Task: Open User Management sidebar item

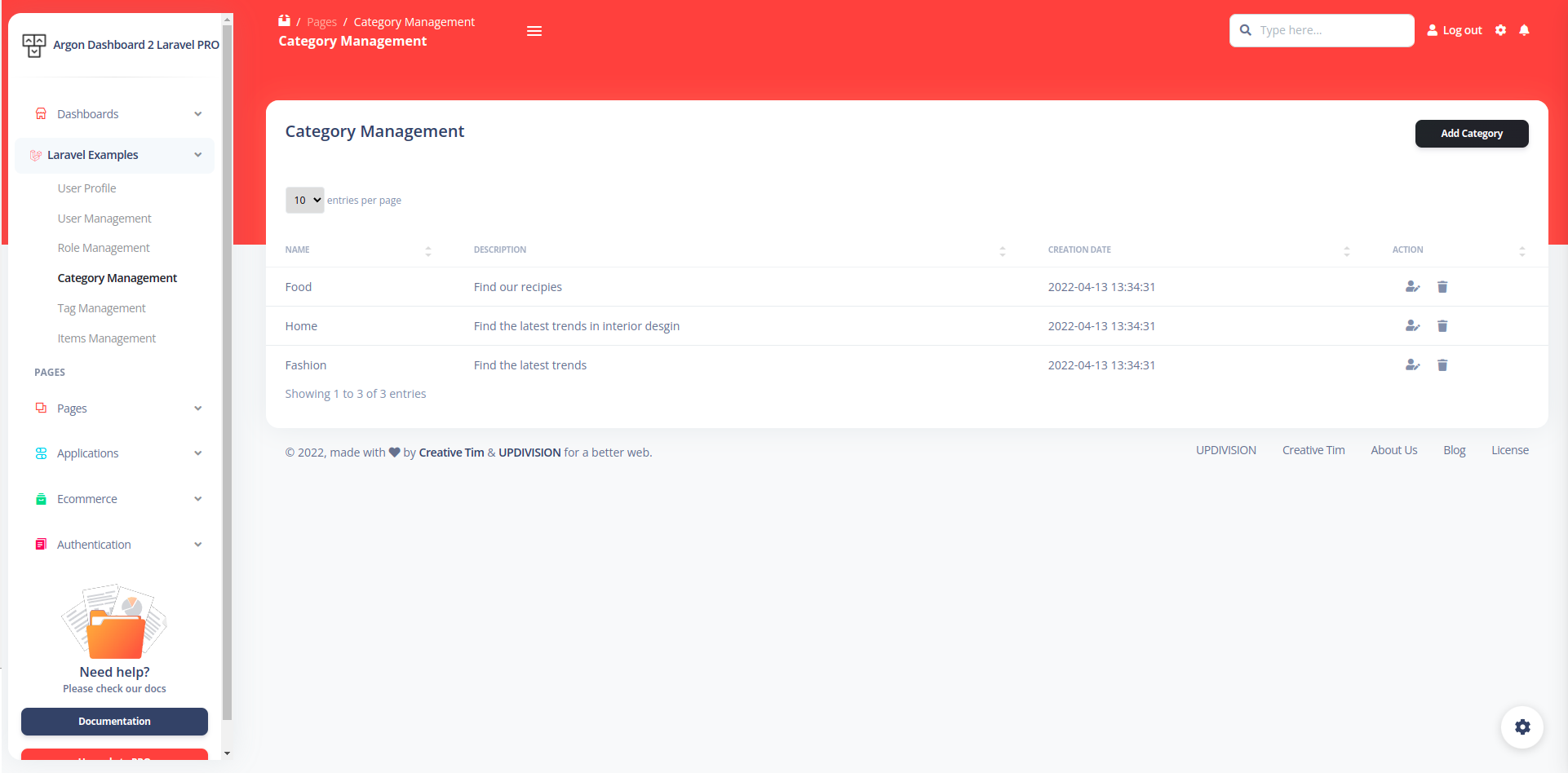Action: (104, 219)
